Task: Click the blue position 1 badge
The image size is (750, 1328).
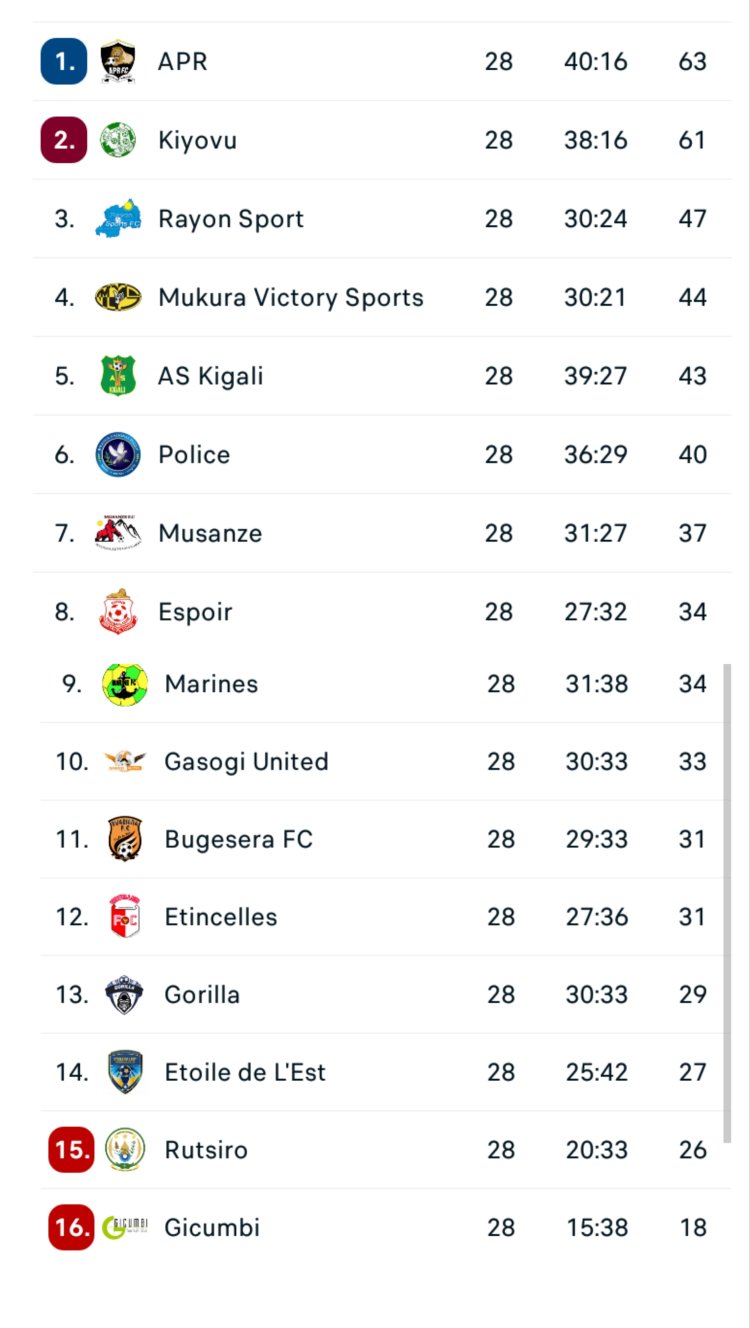Action: coord(64,61)
